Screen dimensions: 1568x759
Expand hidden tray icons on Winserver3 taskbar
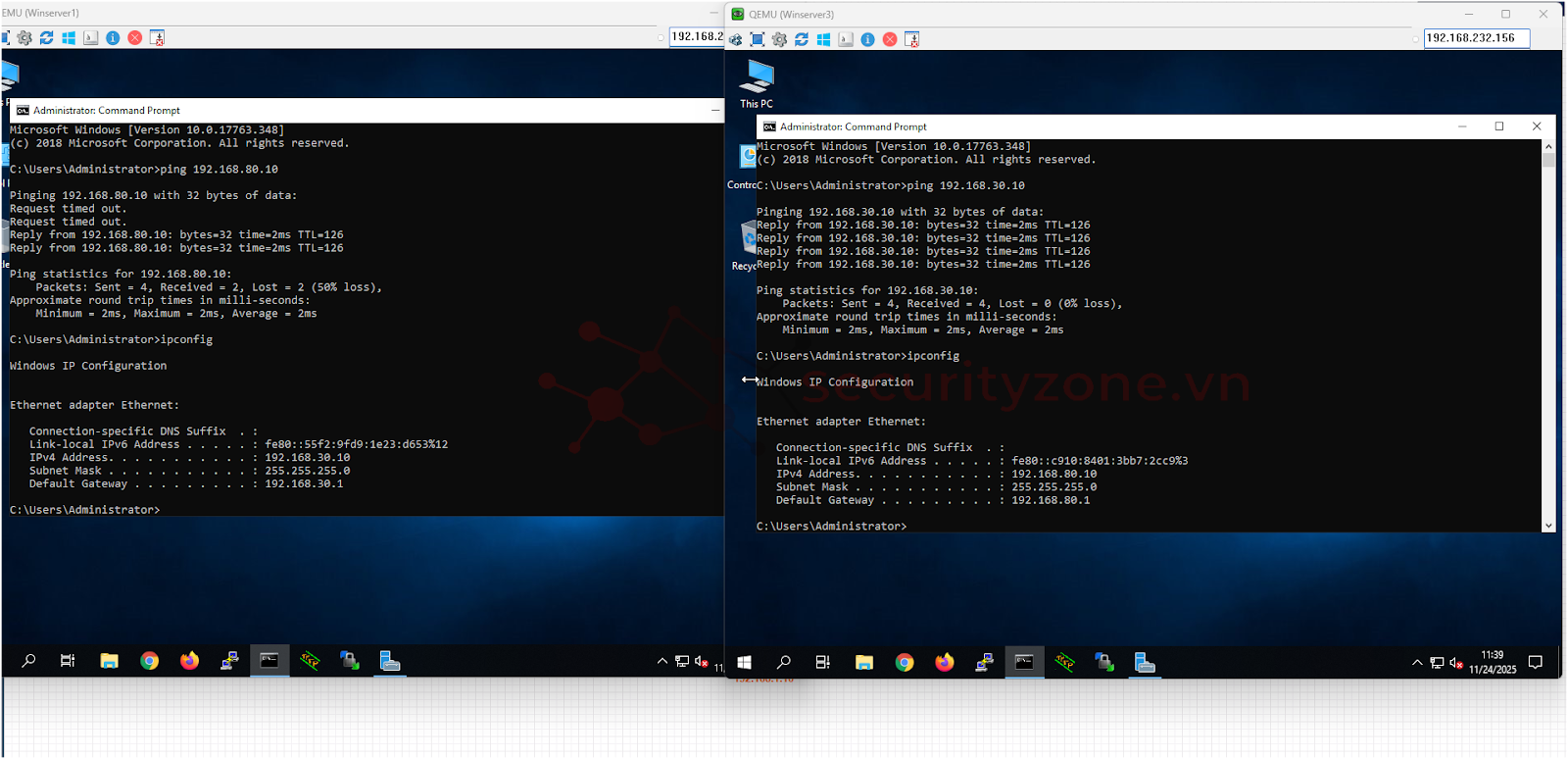click(1417, 663)
